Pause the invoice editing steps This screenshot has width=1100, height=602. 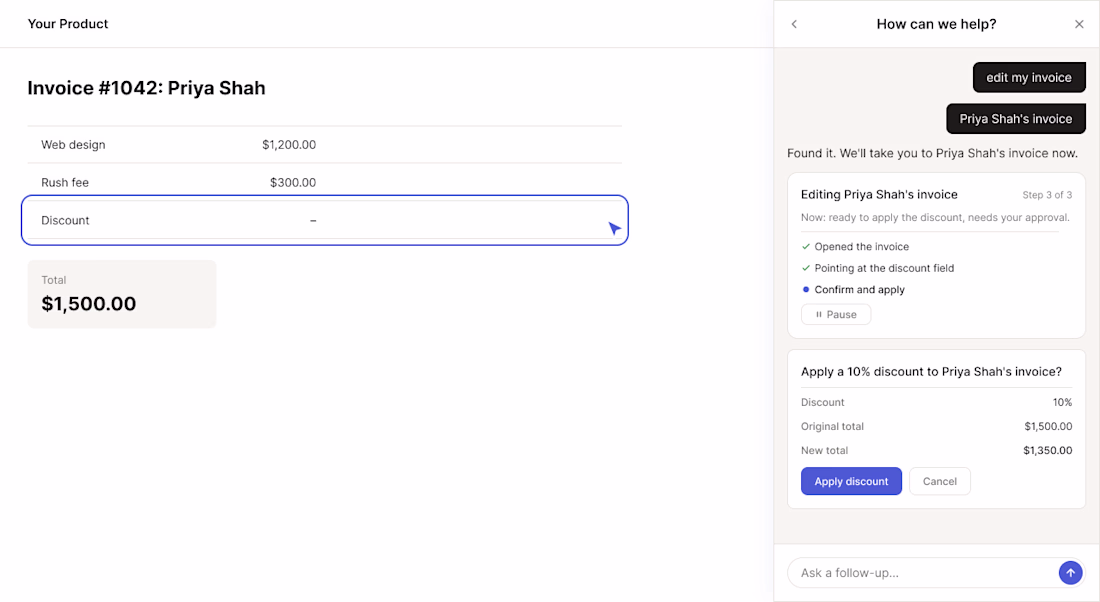tap(836, 314)
